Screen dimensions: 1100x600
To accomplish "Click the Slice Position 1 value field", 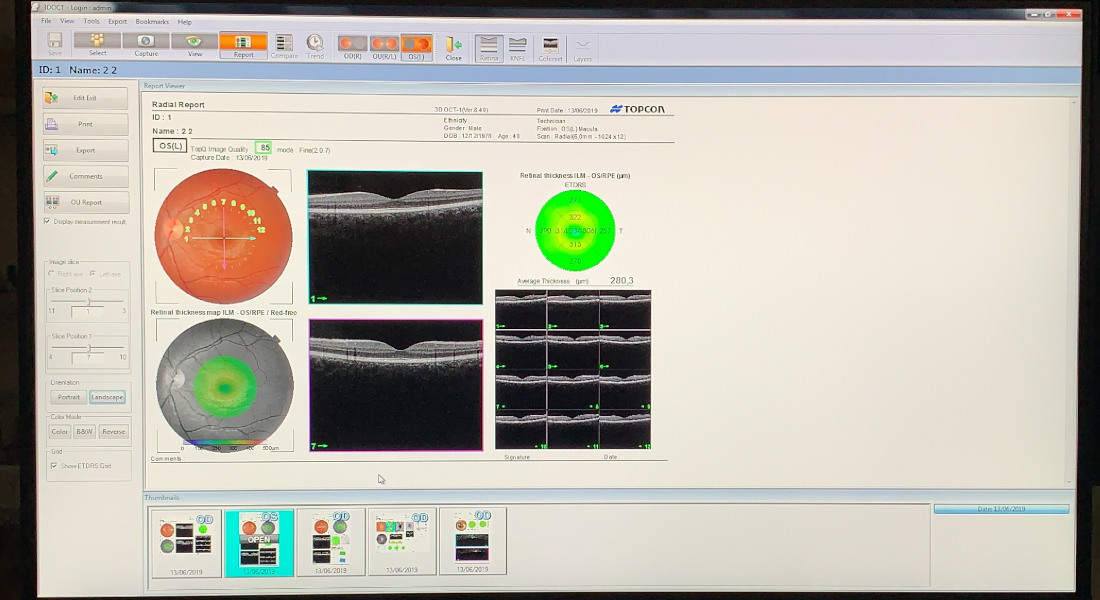I will coord(87,357).
